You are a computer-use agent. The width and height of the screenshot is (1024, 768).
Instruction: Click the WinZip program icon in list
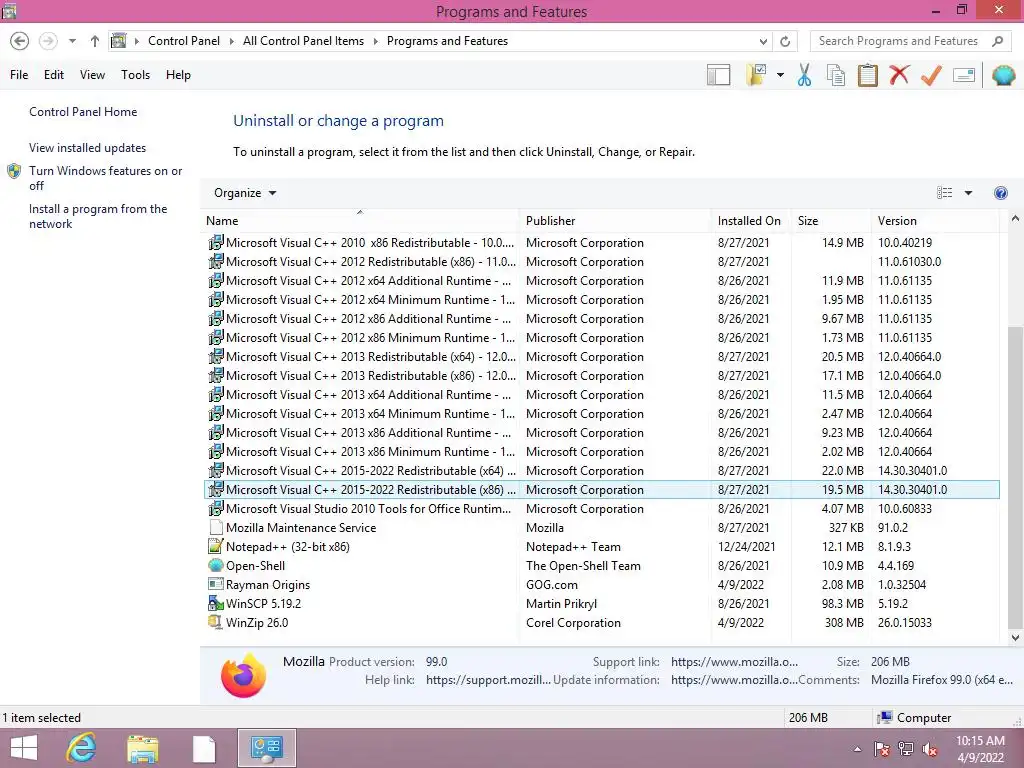click(x=216, y=622)
